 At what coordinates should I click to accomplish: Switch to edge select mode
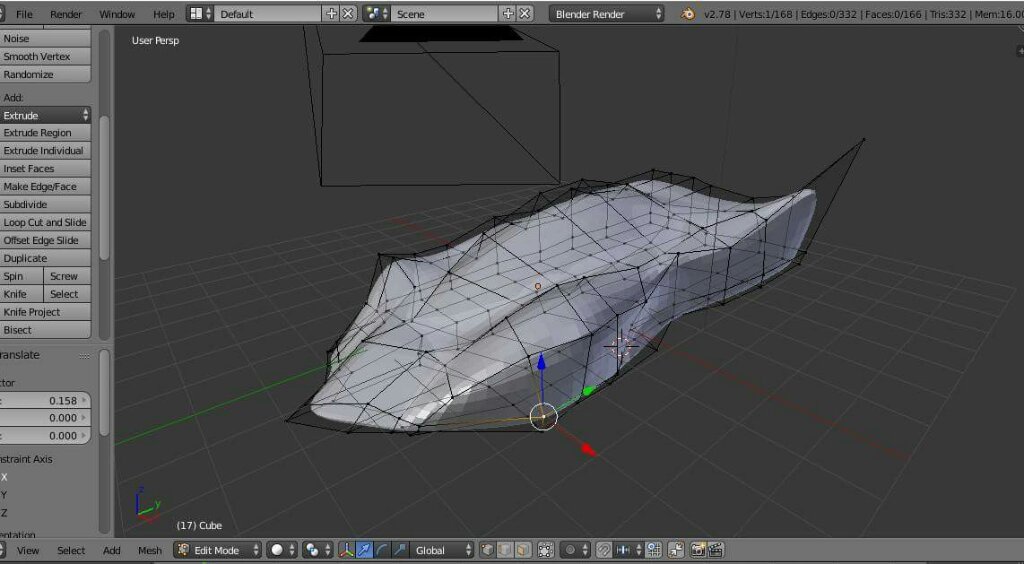[x=505, y=550]
